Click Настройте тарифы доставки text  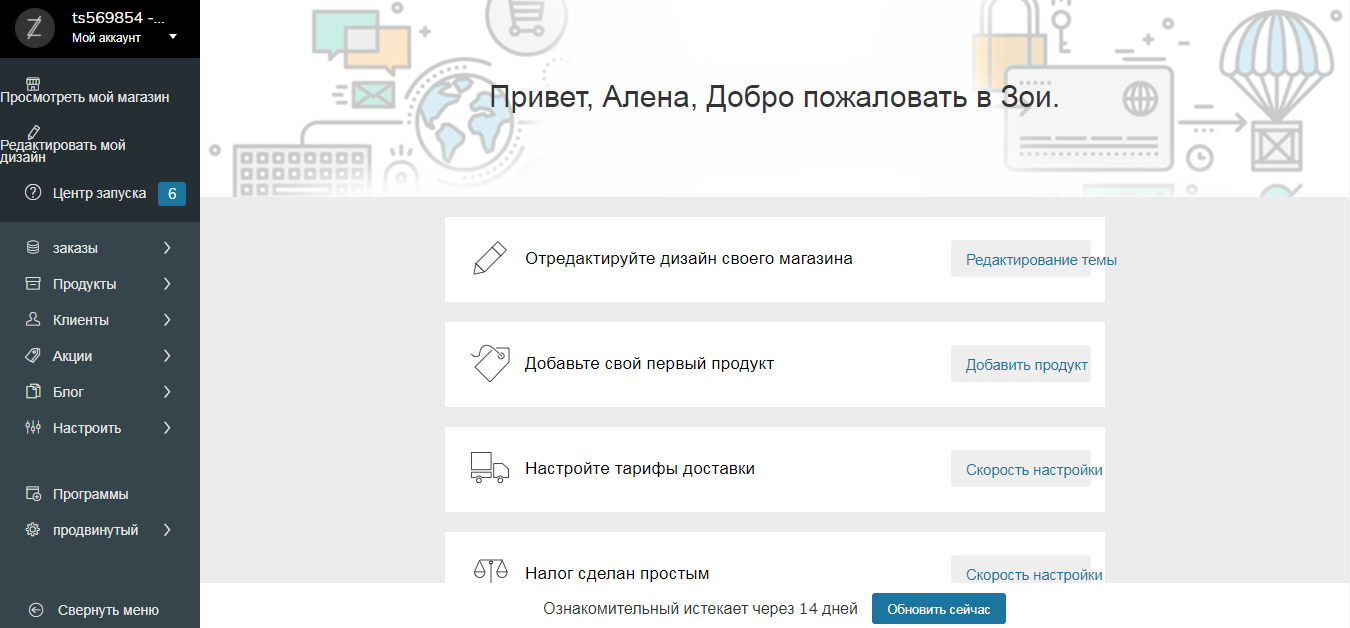point(640,468)
